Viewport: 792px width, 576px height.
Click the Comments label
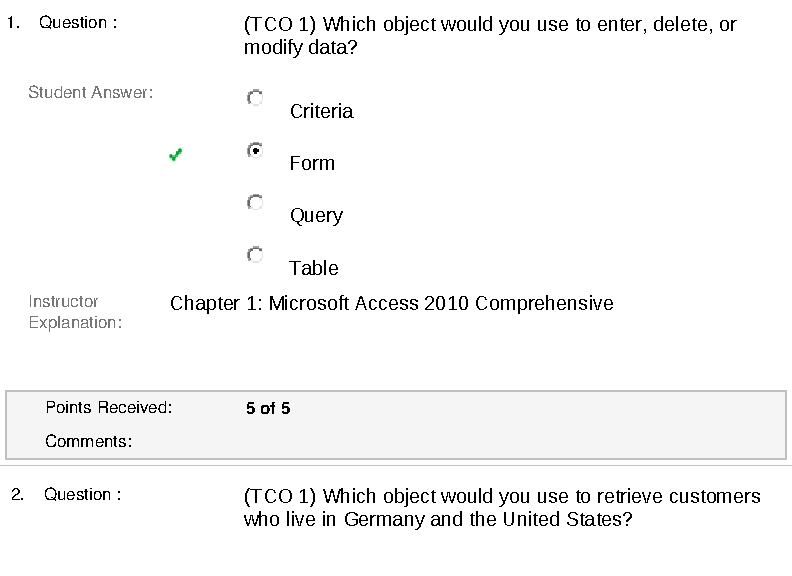(88, 441)
